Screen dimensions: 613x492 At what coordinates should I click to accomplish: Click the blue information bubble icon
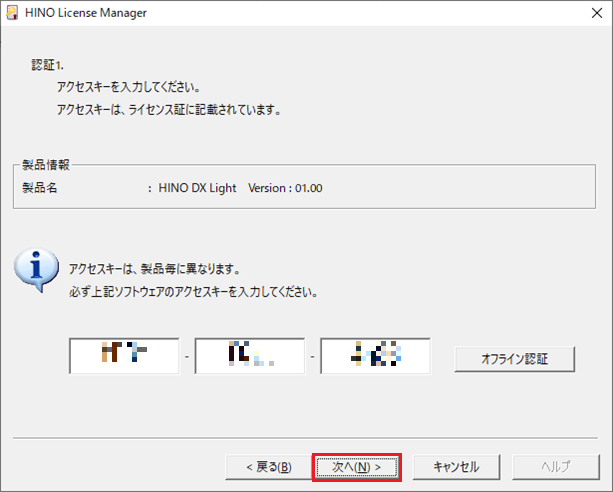[36, 269]
